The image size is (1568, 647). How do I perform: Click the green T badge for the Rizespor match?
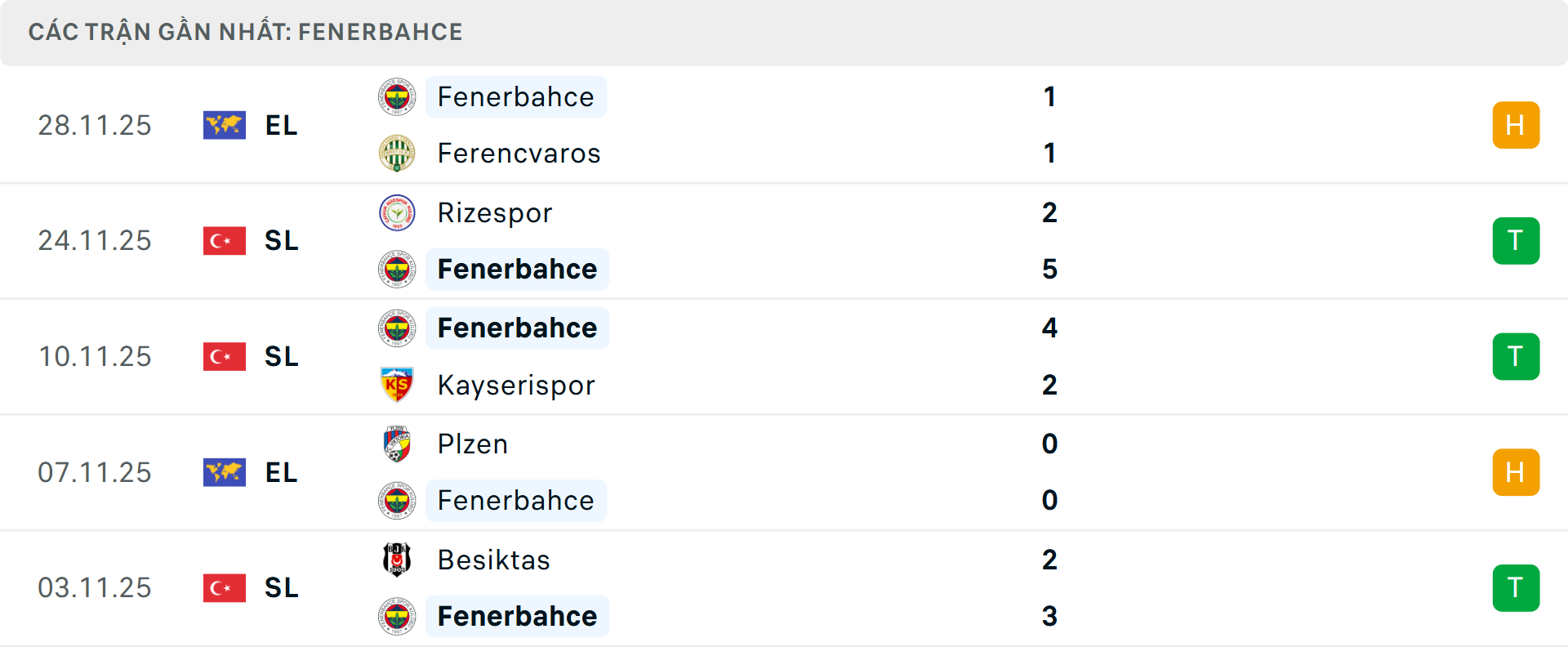pyautogui.click(x=1517, y=241)
